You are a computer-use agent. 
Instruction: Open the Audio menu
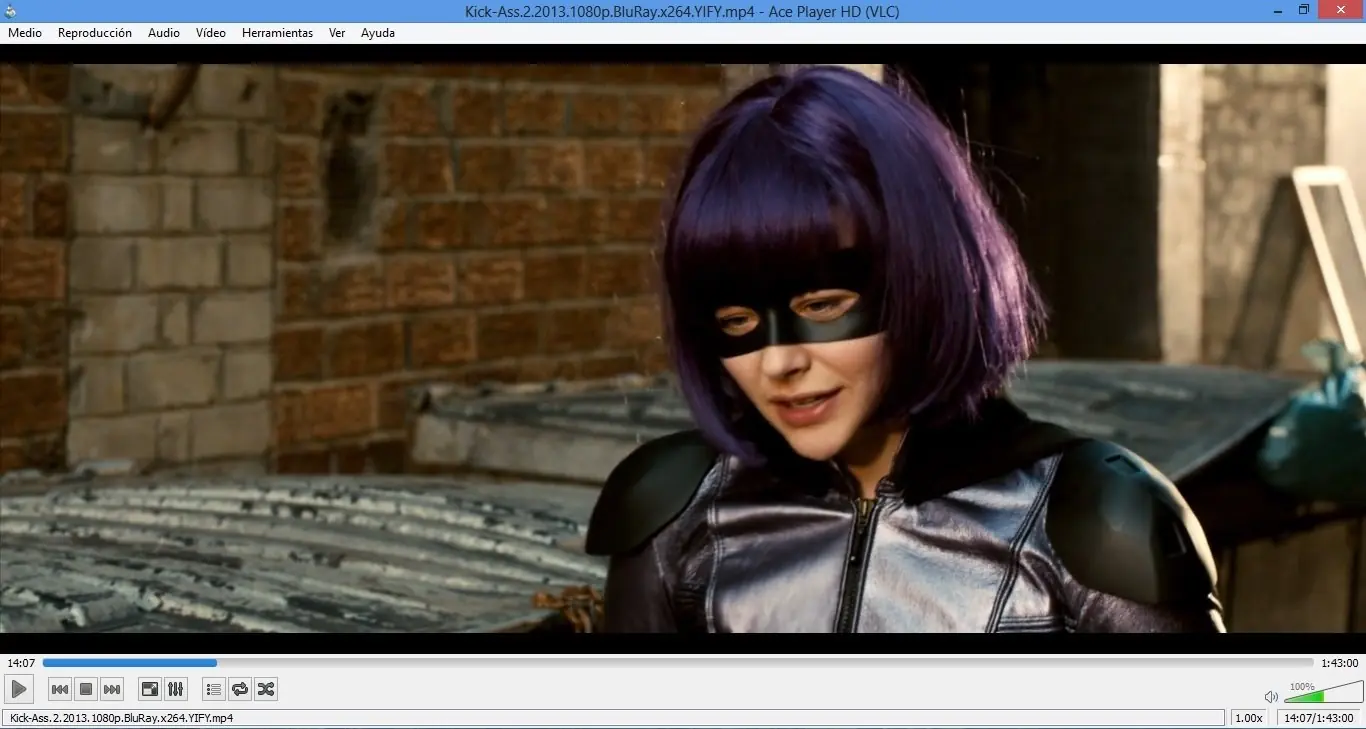point(164,33)
